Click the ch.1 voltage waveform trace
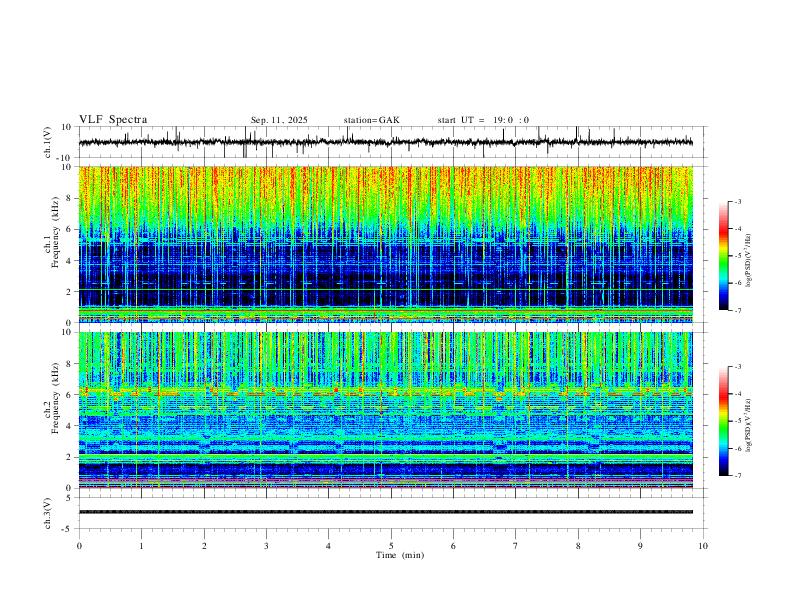 tap(385, 142)
